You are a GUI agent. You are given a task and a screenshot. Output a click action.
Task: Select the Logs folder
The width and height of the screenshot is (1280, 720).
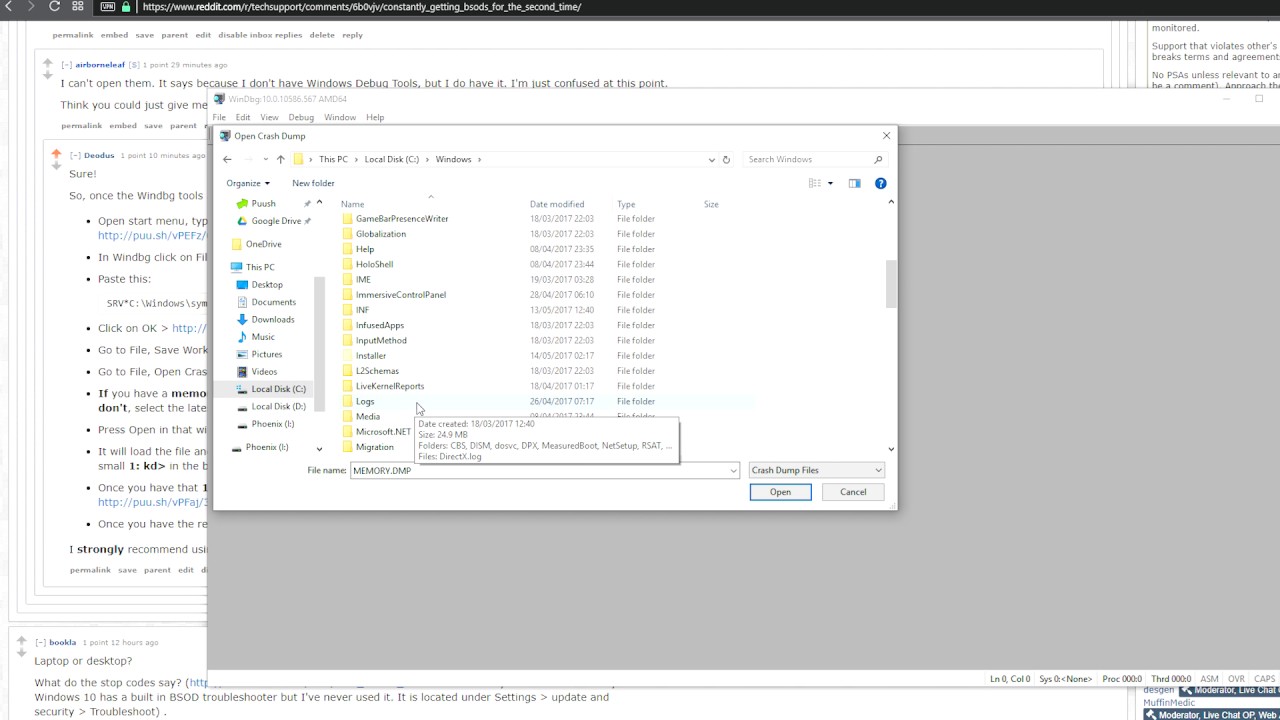click(365, 401)
